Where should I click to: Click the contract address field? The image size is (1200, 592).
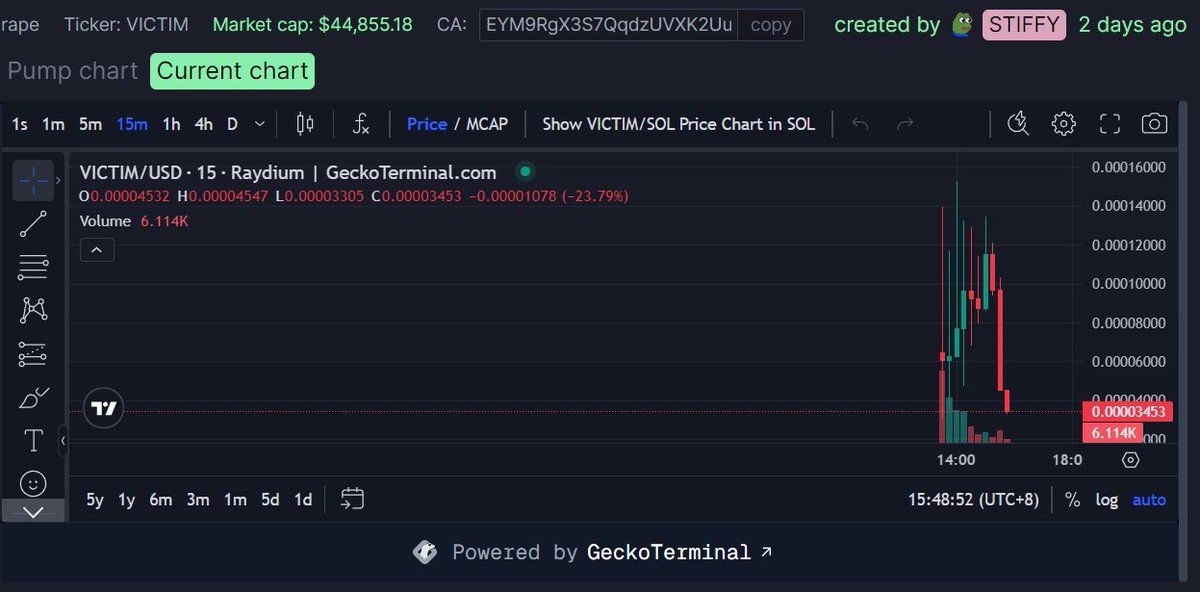pos(609,24)
